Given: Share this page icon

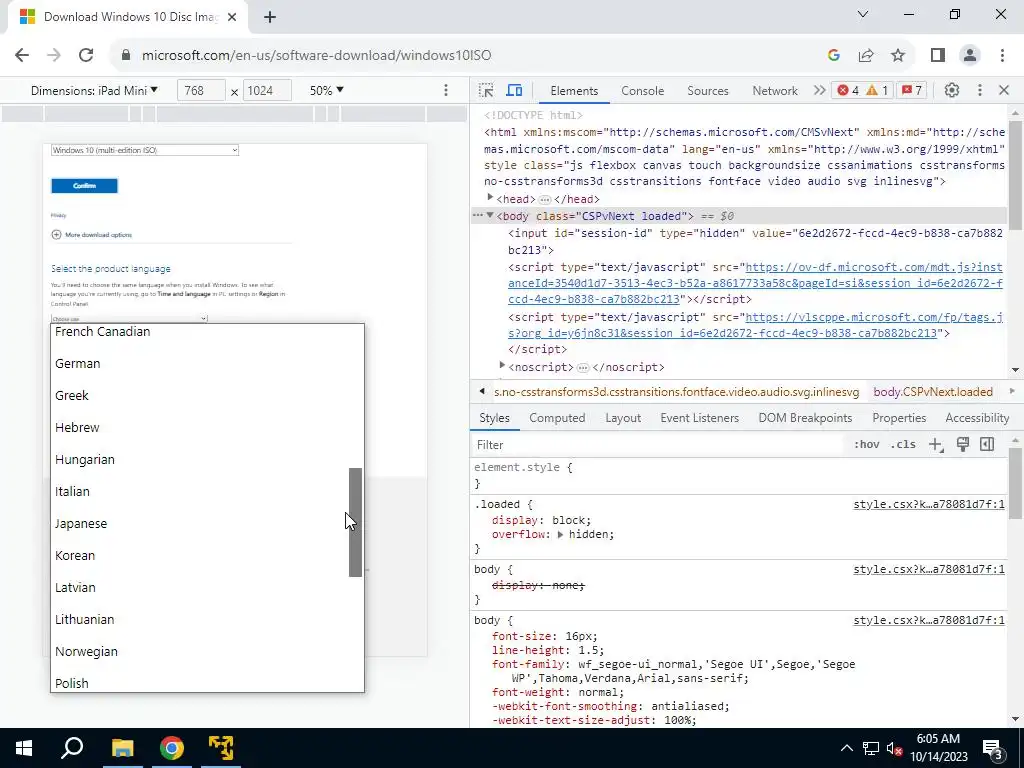Looking at the screenshot, I should pyautogui.click(x=866, y=56).
